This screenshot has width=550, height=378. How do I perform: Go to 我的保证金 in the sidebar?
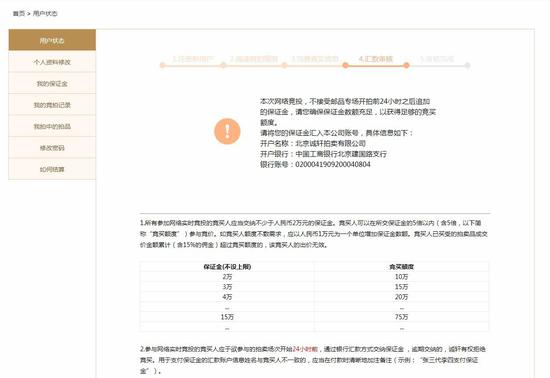pos(52,83)
